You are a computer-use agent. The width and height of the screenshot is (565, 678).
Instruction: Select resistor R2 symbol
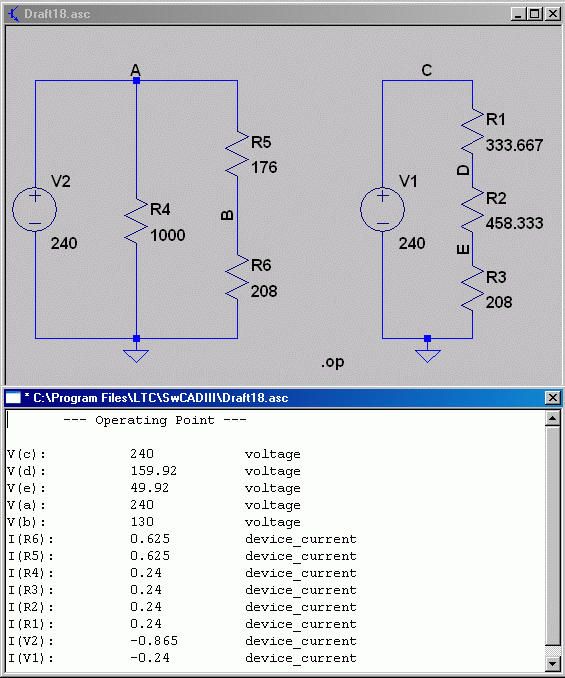472,210
